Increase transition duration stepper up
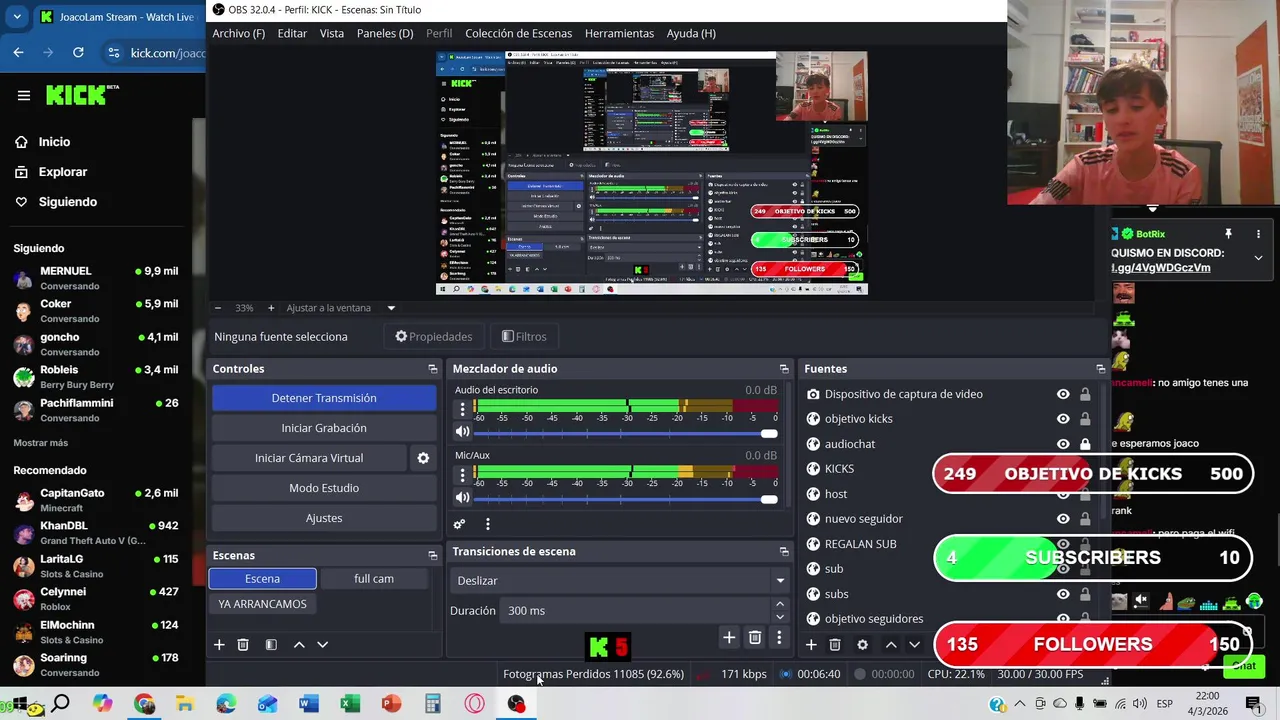This screenshot has width=1280, height=720. pyautogui.click(x=780, y=604)
